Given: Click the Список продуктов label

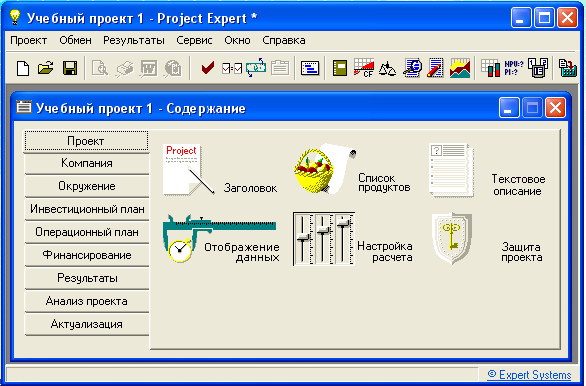Looking at the screenshot, I should tap(384, 183).
